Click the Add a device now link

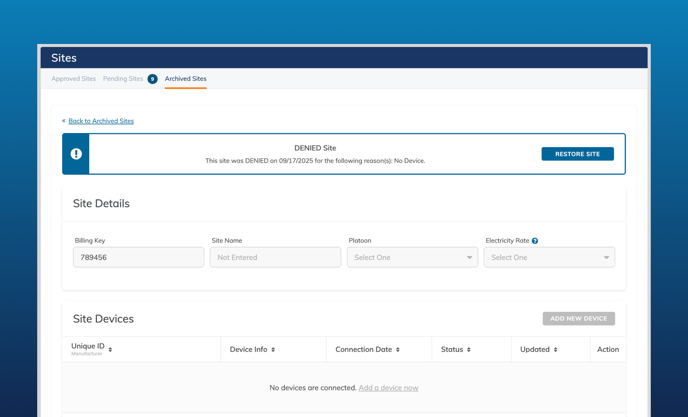388,388
